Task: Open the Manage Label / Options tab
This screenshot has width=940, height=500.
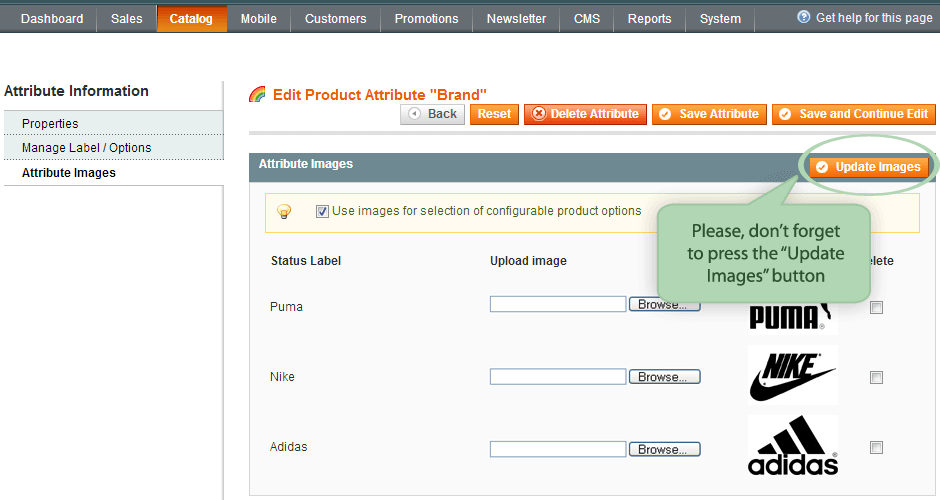Action: [x=87, y=148]
